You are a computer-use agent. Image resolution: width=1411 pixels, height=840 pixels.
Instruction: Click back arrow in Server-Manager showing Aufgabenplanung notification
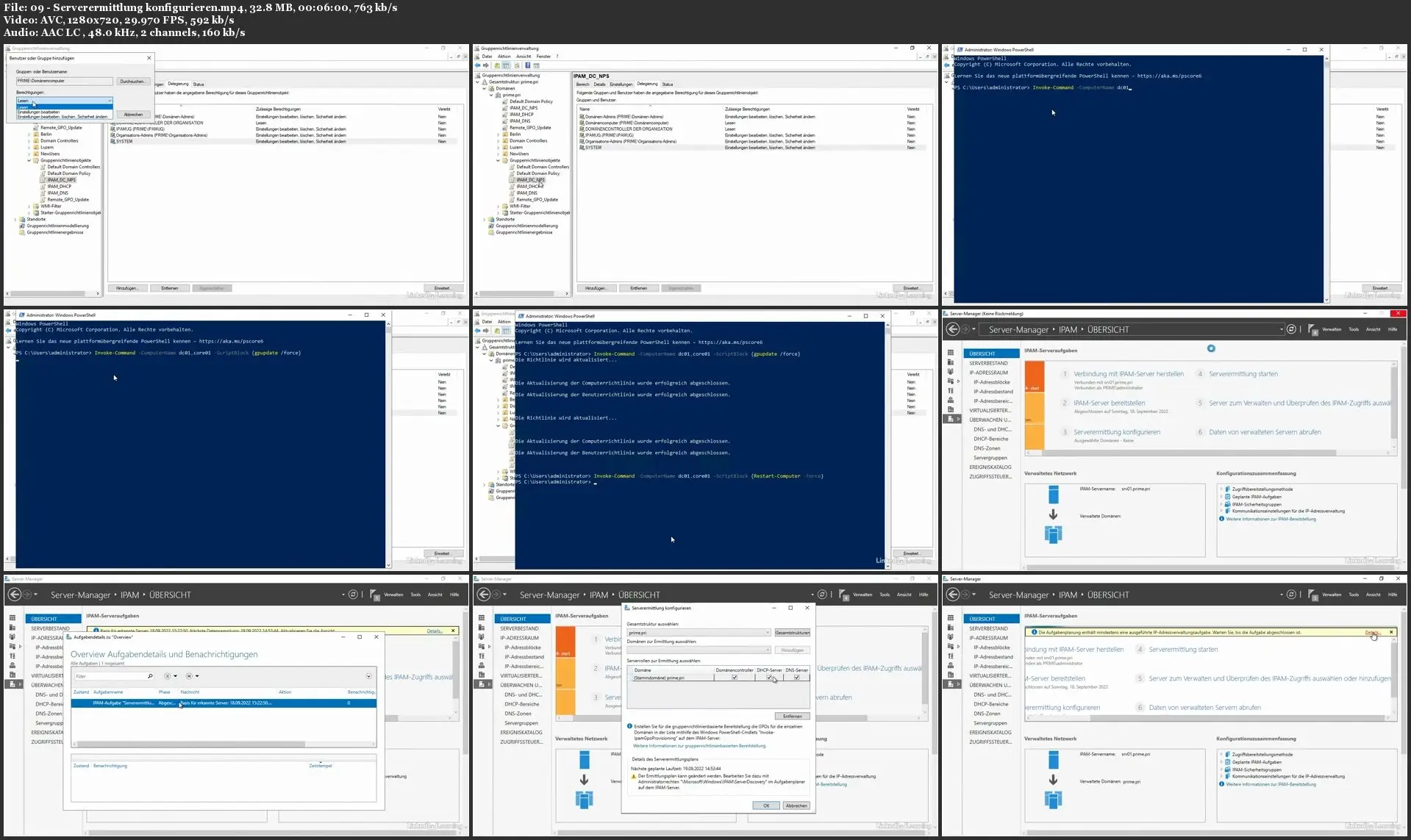[953, 595]
